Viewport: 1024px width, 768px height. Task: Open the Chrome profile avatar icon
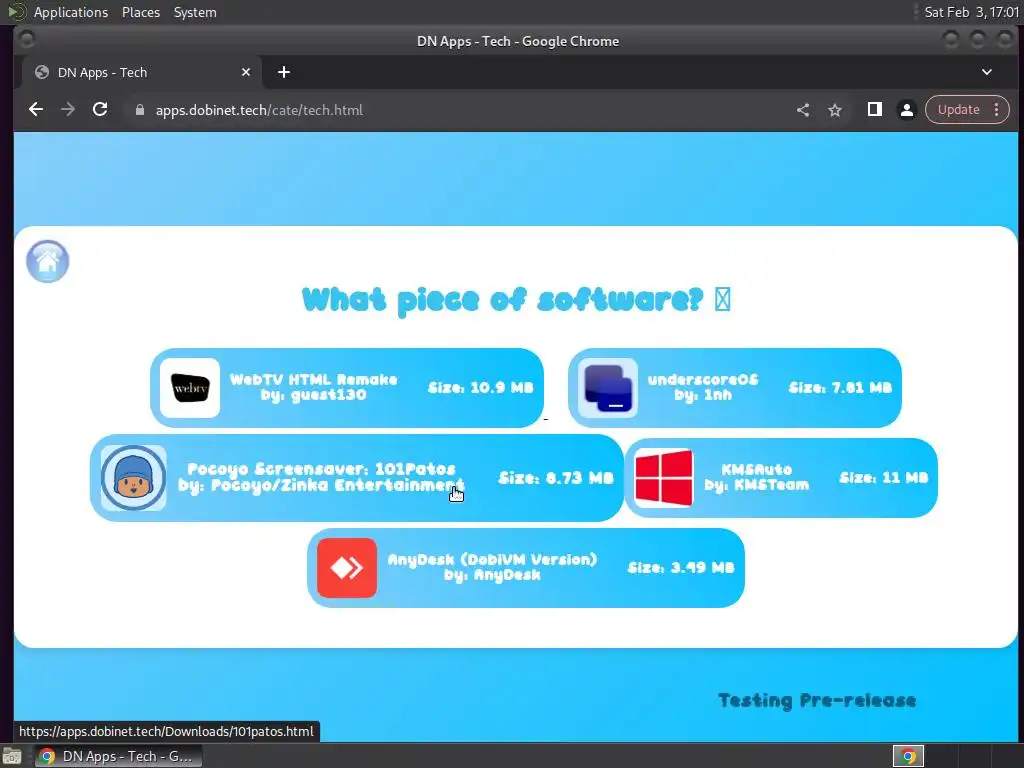[x=906, y=110]
